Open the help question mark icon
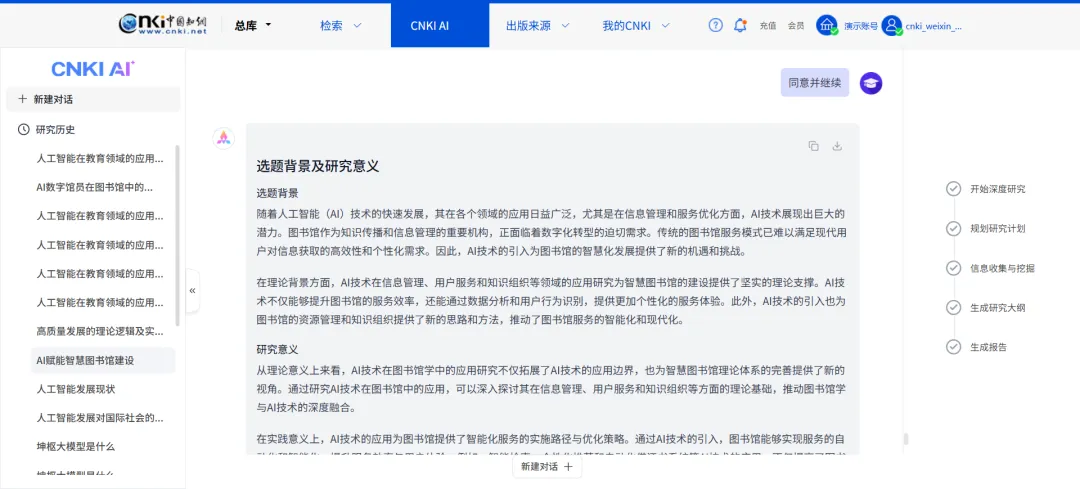 tap(715, 25)
